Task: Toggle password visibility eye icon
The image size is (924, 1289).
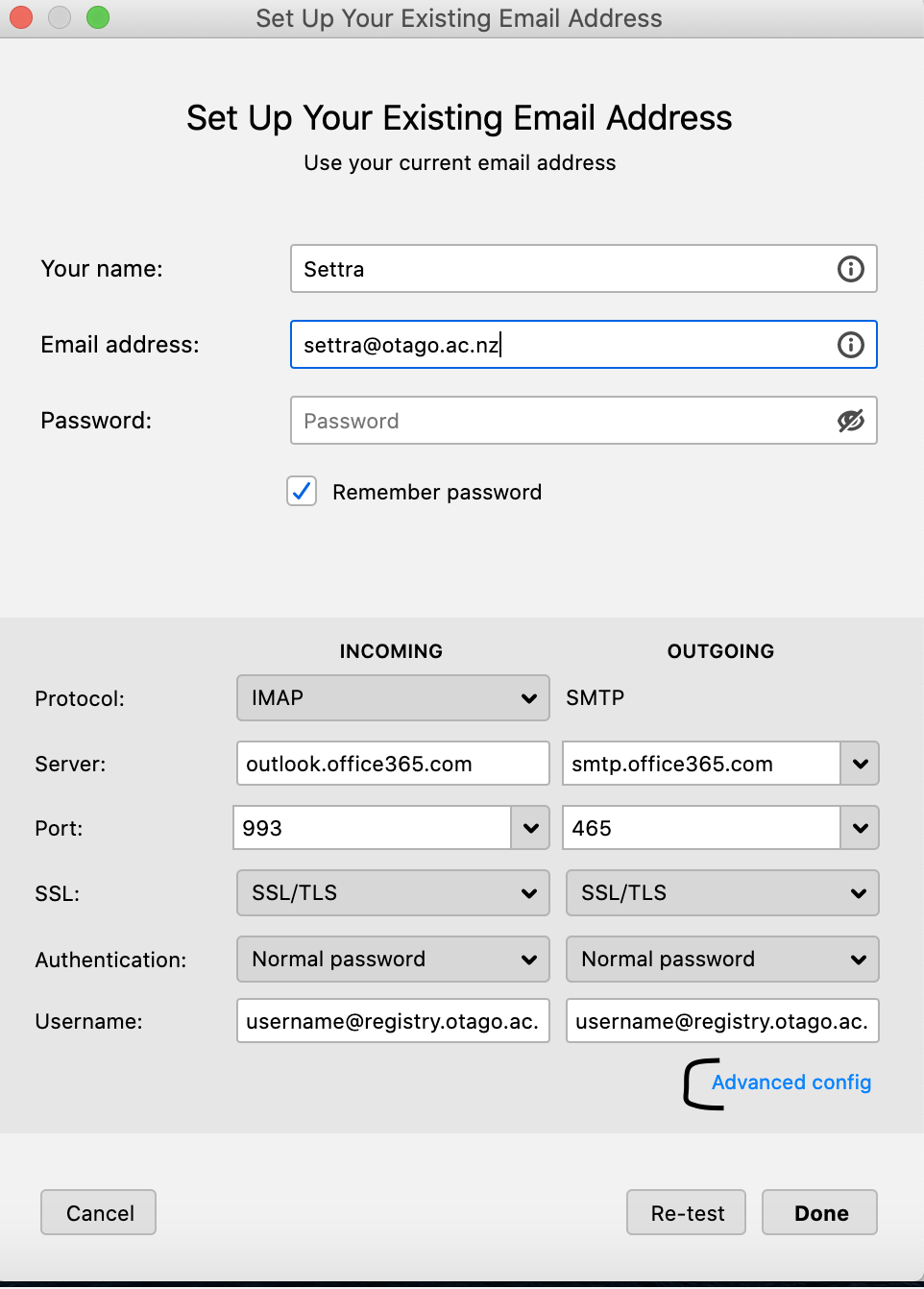Action: tap(851, 421)
